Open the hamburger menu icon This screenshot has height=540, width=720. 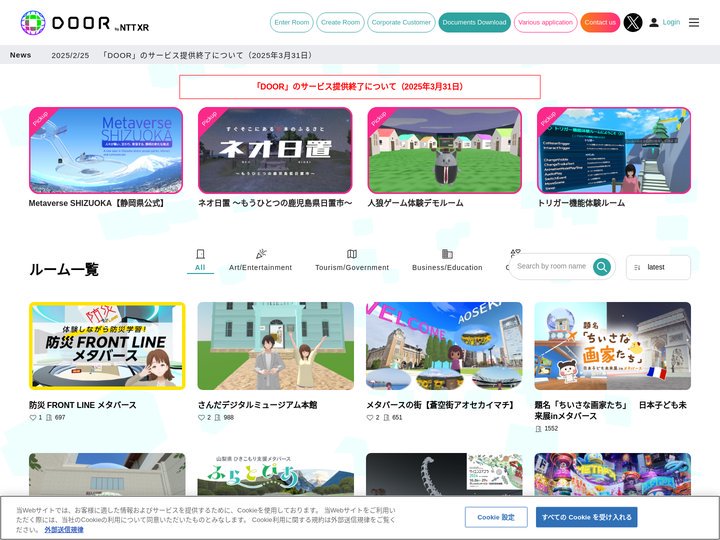click(x=694, y=22)
